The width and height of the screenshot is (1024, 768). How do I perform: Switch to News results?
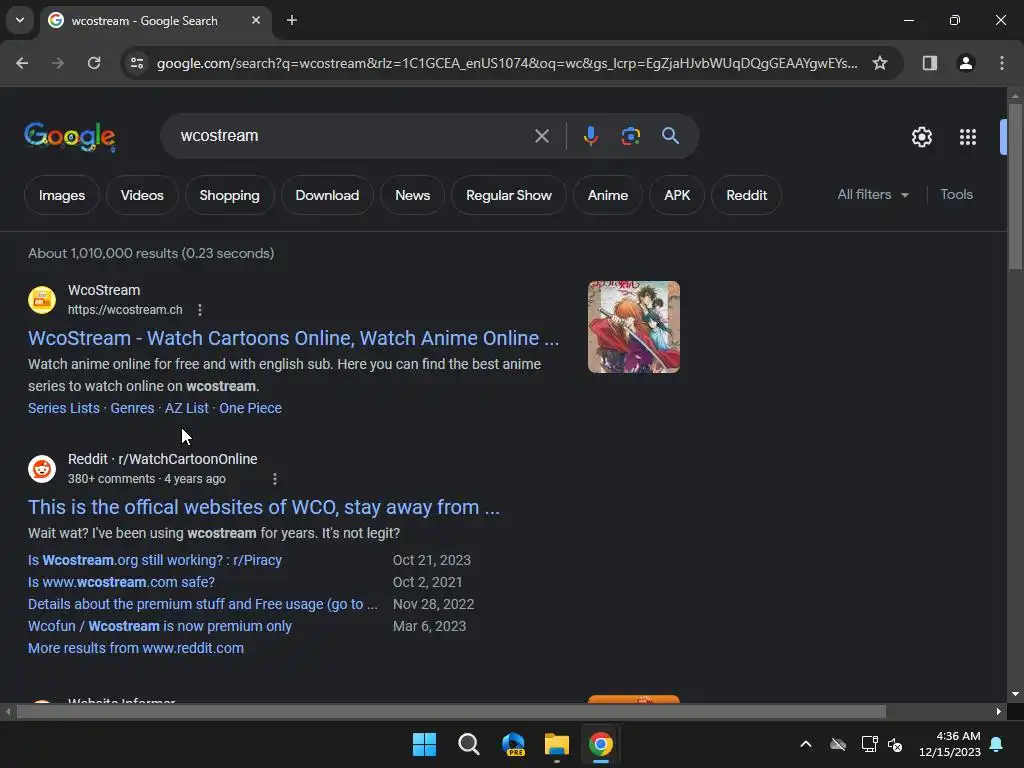(x=413, y=195)
